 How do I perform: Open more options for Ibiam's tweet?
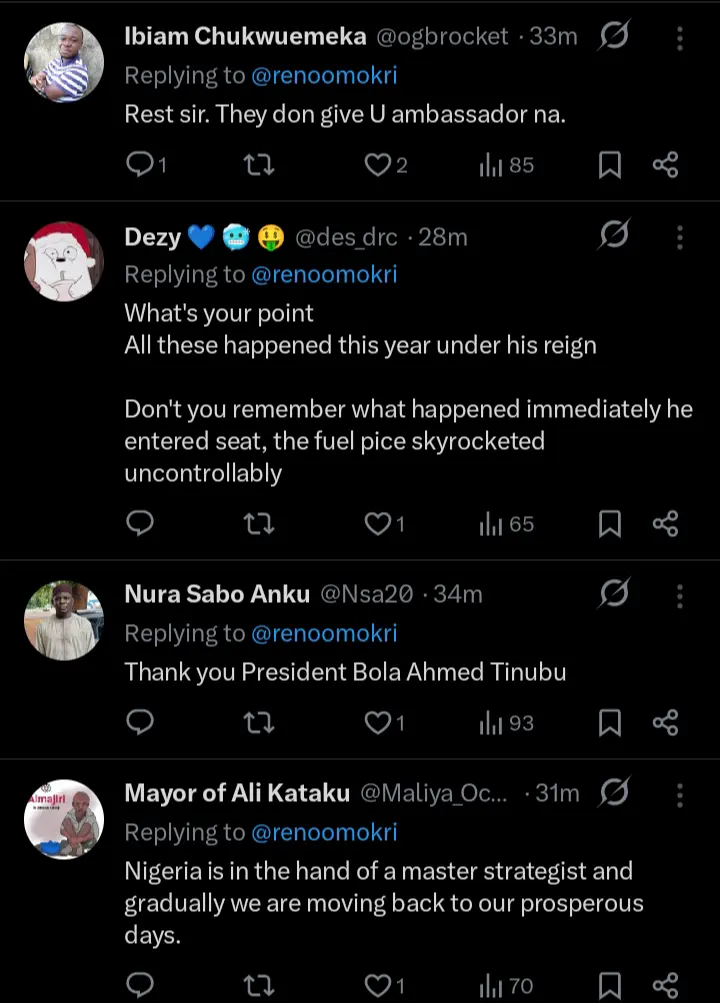point(680,38)
